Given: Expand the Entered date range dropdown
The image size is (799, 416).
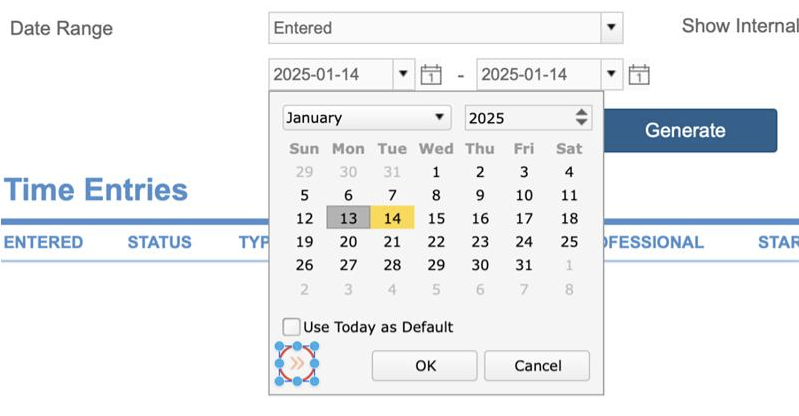Looking at the screenshot, I should coord(611,28).
